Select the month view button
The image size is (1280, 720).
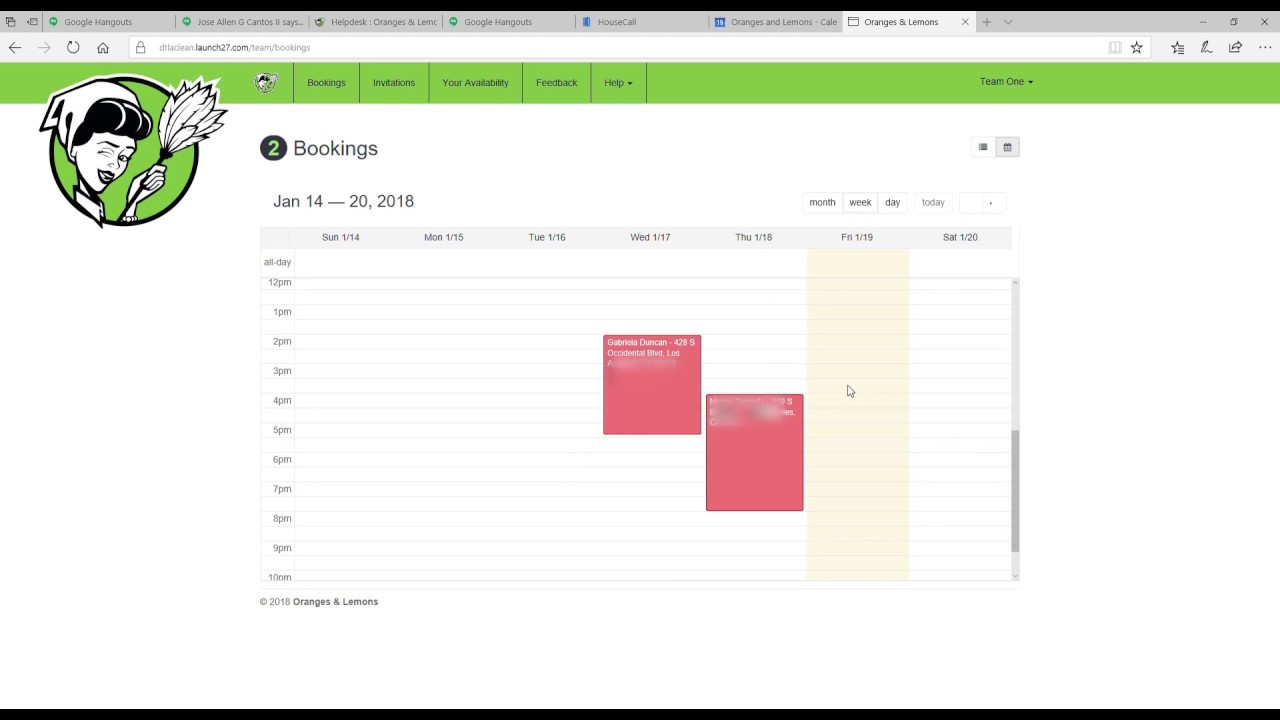pyautogui.click(x=822, y=202)
